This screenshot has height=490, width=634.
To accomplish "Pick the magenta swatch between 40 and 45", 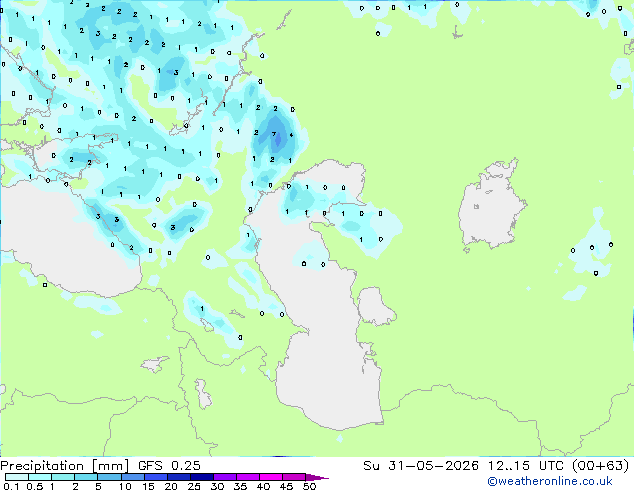I will (271, 477).
